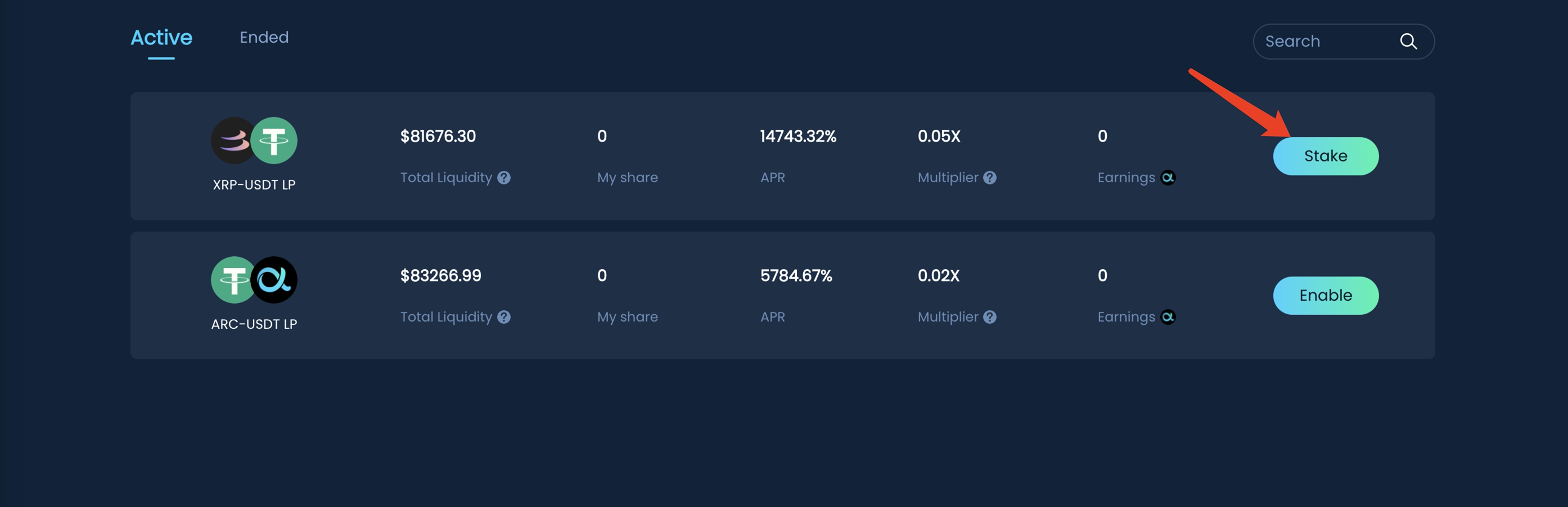Click Tether icon in ARC-USDT pair
Image resolution: width=1568 pixels, height=507 pixels.
tap(231, 280)
